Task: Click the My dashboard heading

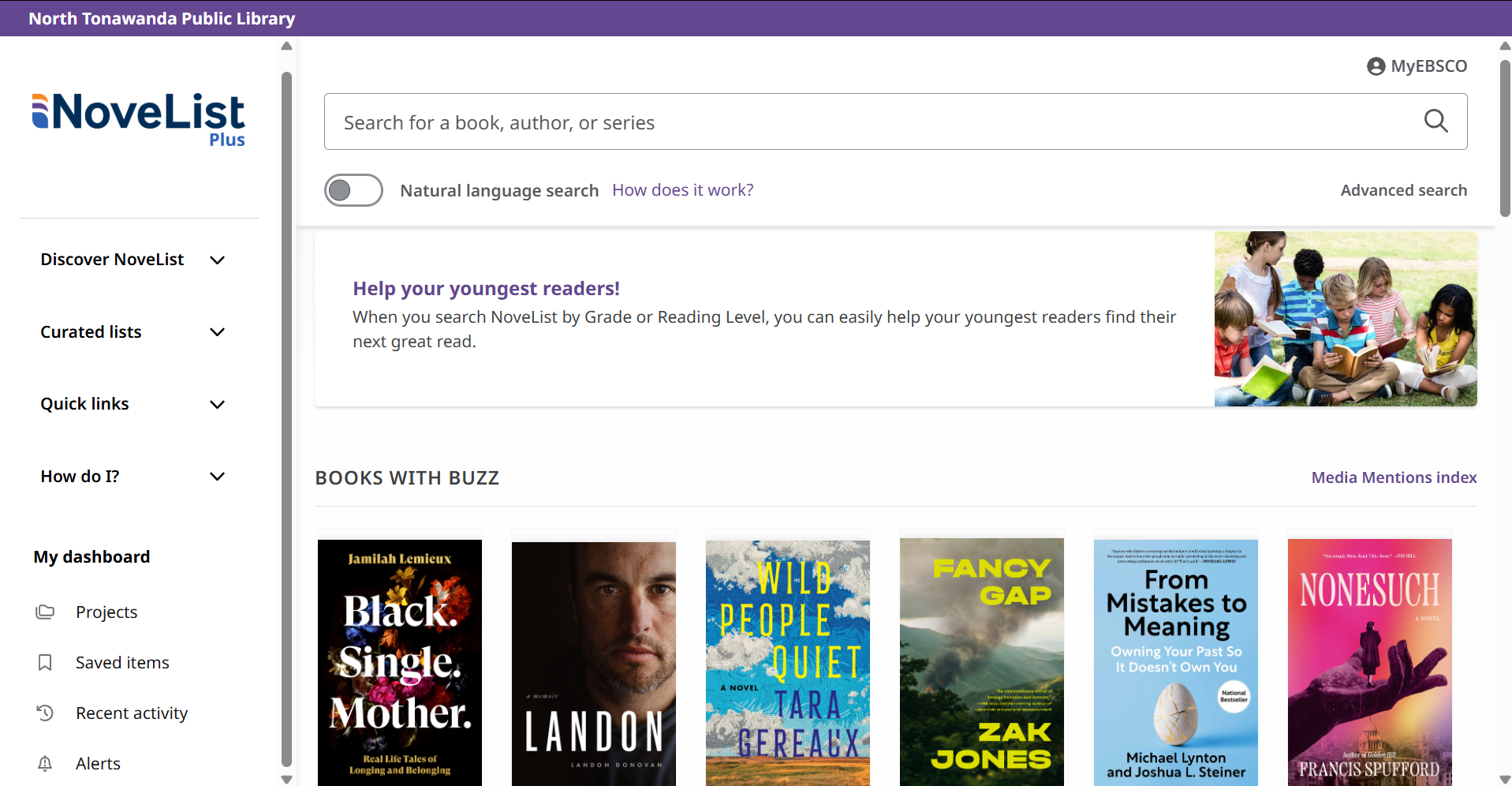Action: (x=91, y=557)
